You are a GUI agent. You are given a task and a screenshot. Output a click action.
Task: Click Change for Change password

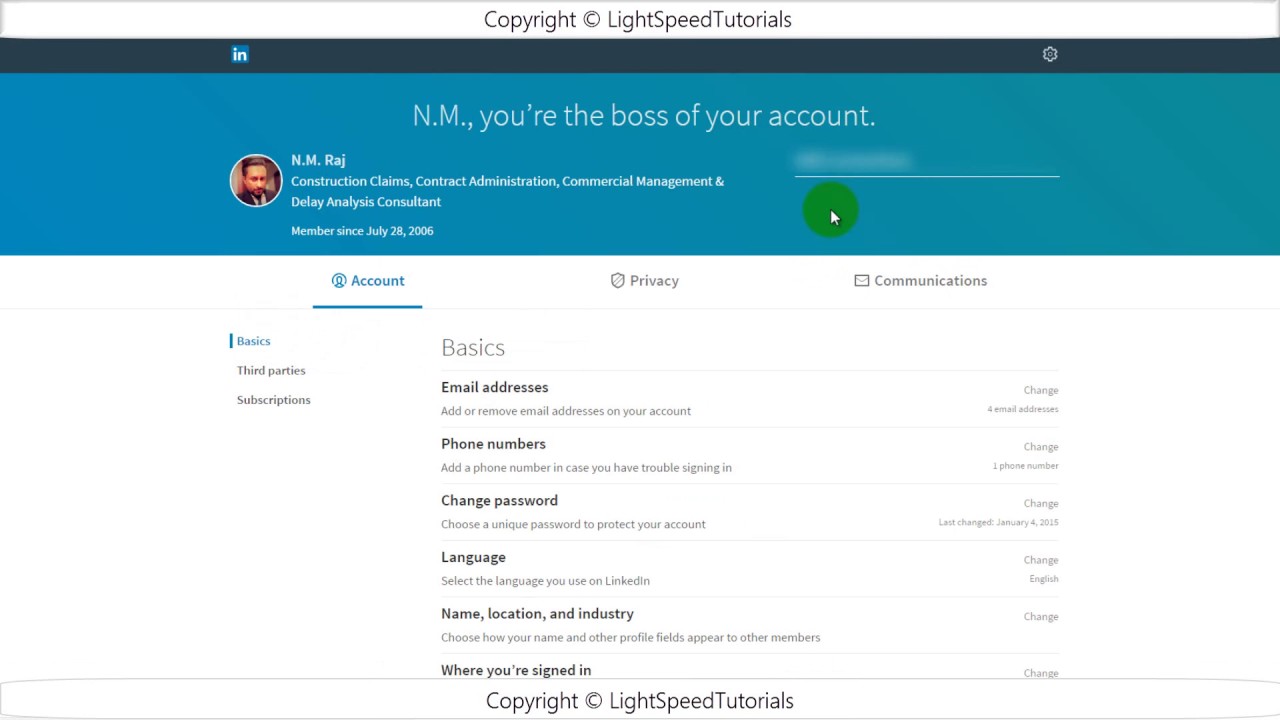(1040, 504)
